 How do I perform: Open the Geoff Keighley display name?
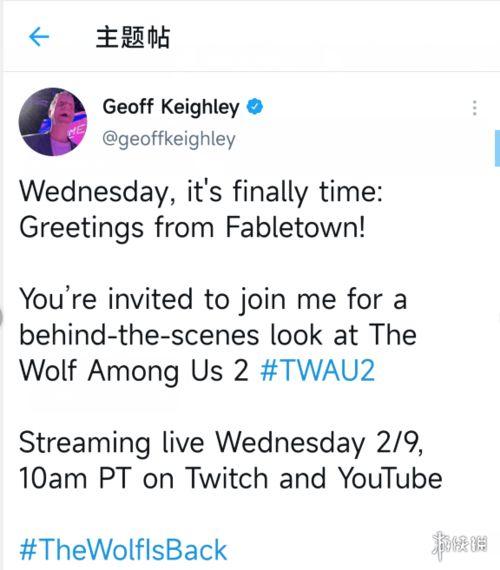coord(171,107)
